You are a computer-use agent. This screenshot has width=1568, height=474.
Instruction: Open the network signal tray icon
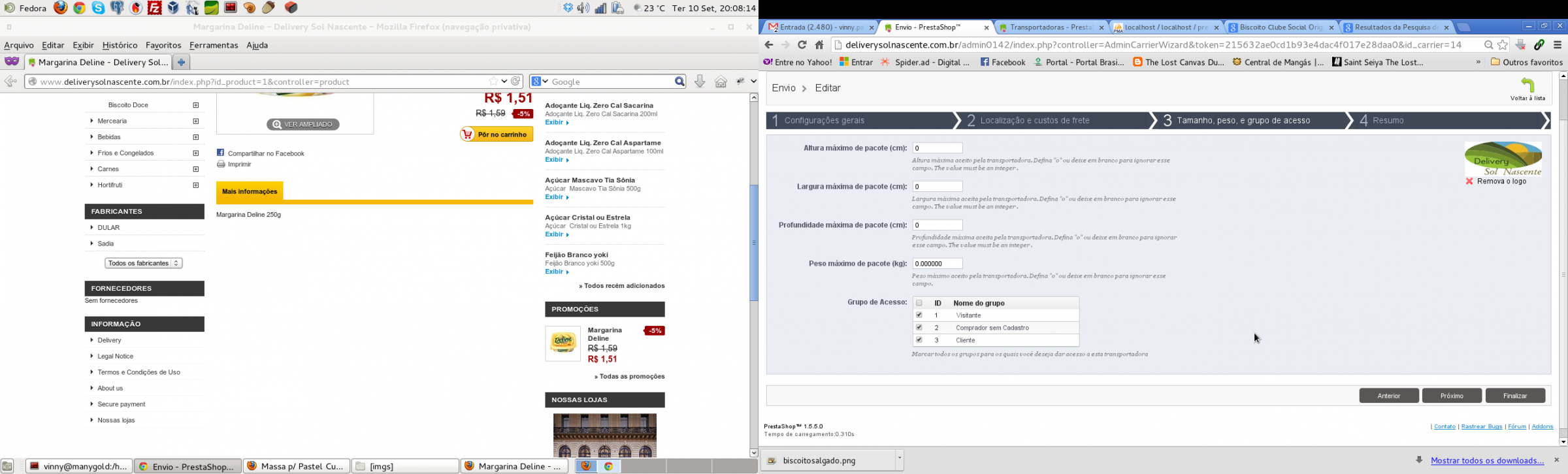tap(600, 8)
